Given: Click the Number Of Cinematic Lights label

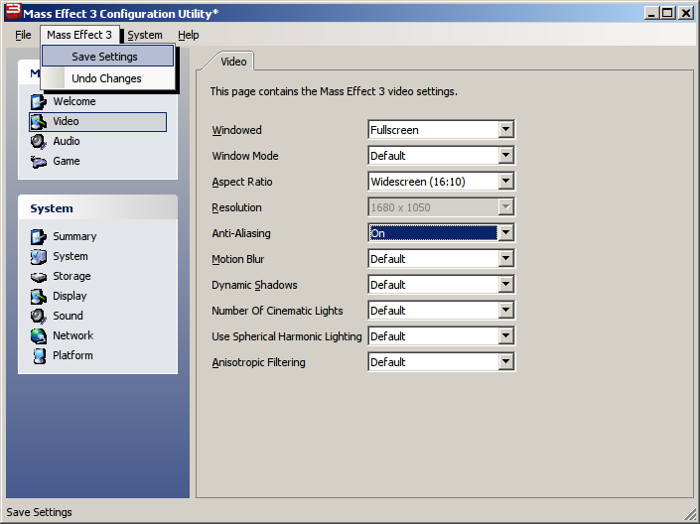Looking at the screenshot, I should (x=277, y=311).
